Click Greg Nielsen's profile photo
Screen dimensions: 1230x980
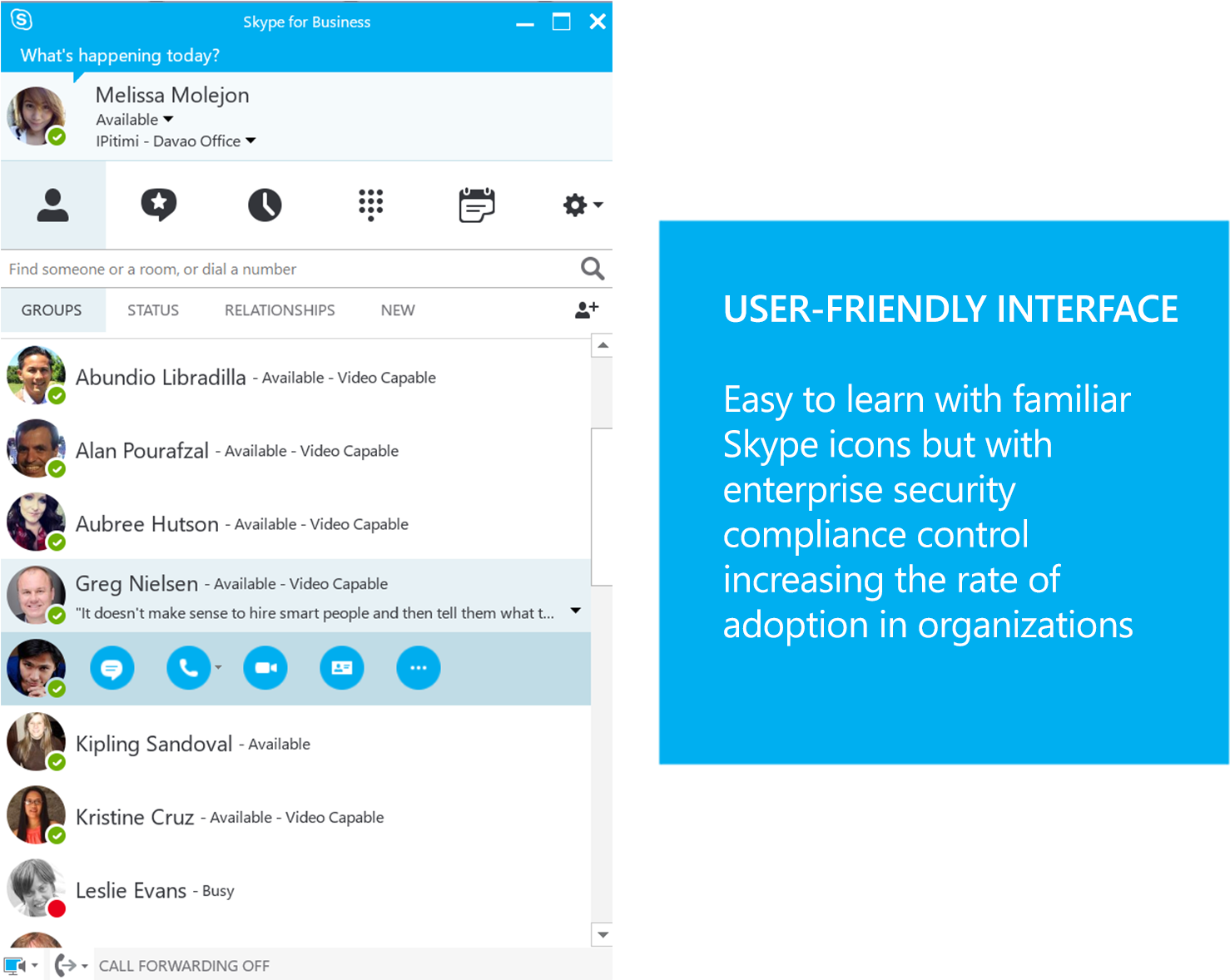[36, 595]
